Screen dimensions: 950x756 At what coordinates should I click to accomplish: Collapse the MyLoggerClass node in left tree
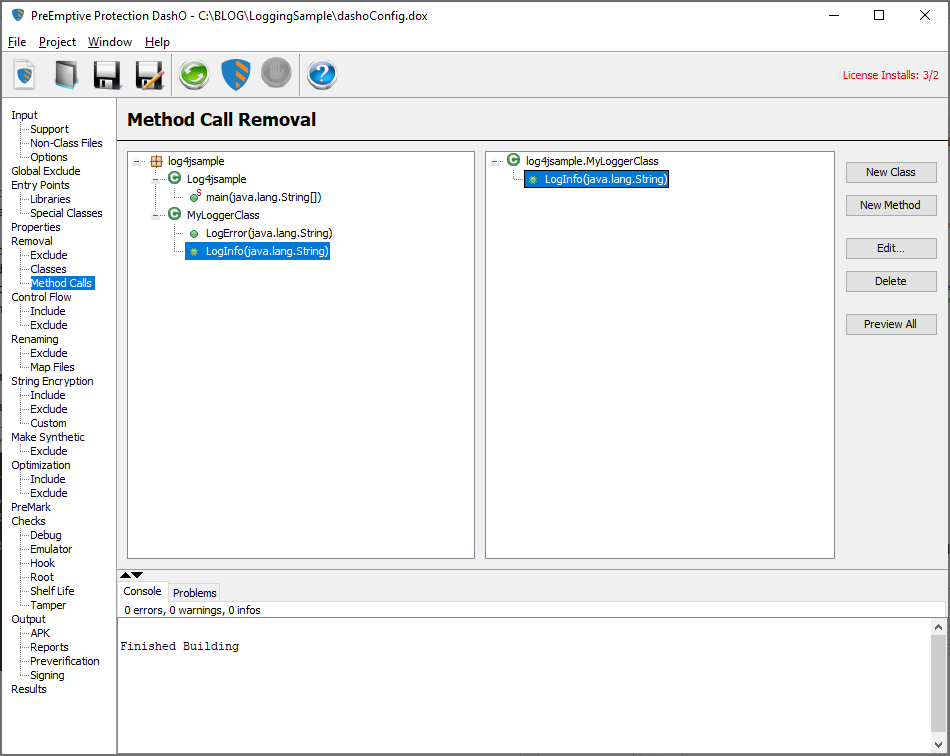(156, 216)
